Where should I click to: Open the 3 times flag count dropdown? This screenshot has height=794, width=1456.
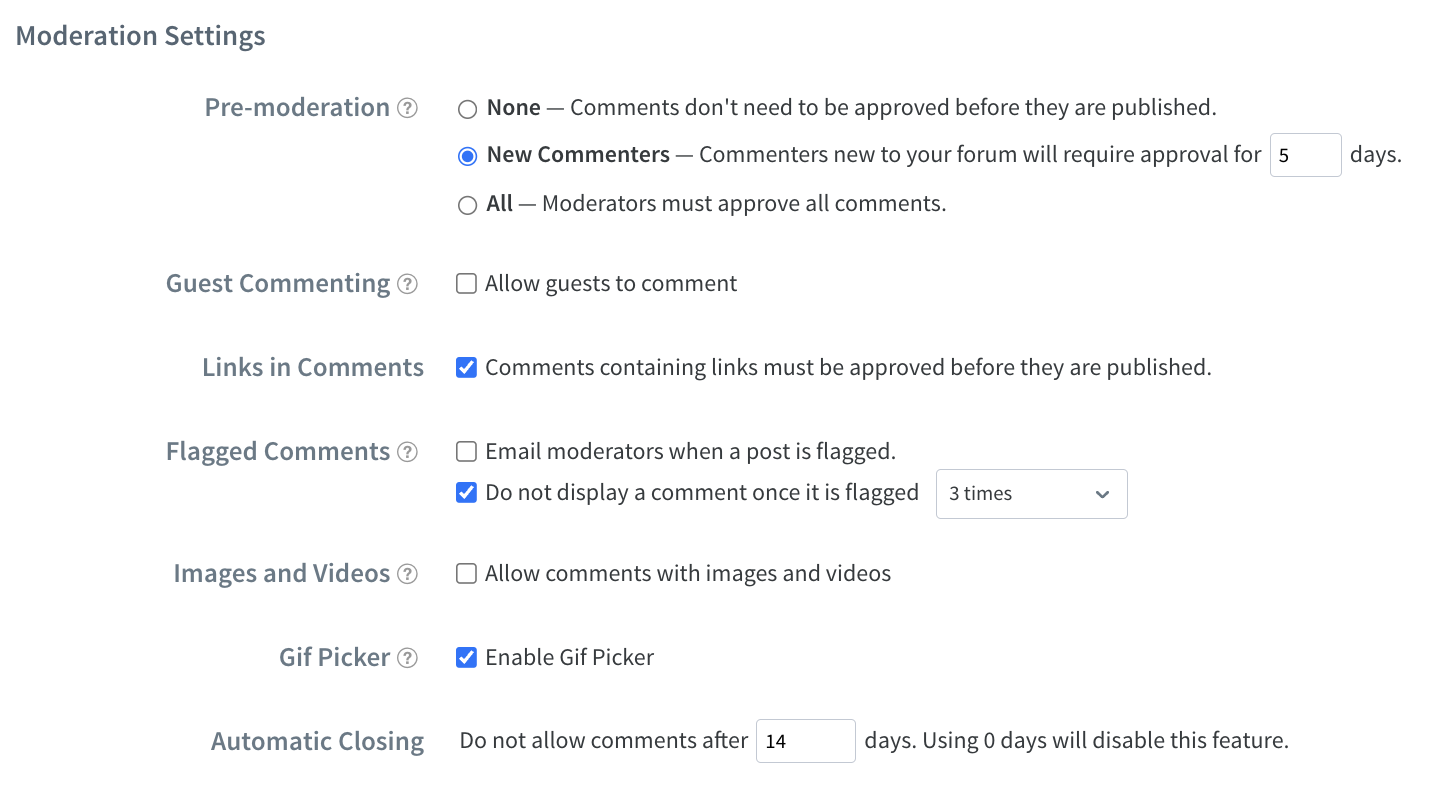(x=1031, y=494)
